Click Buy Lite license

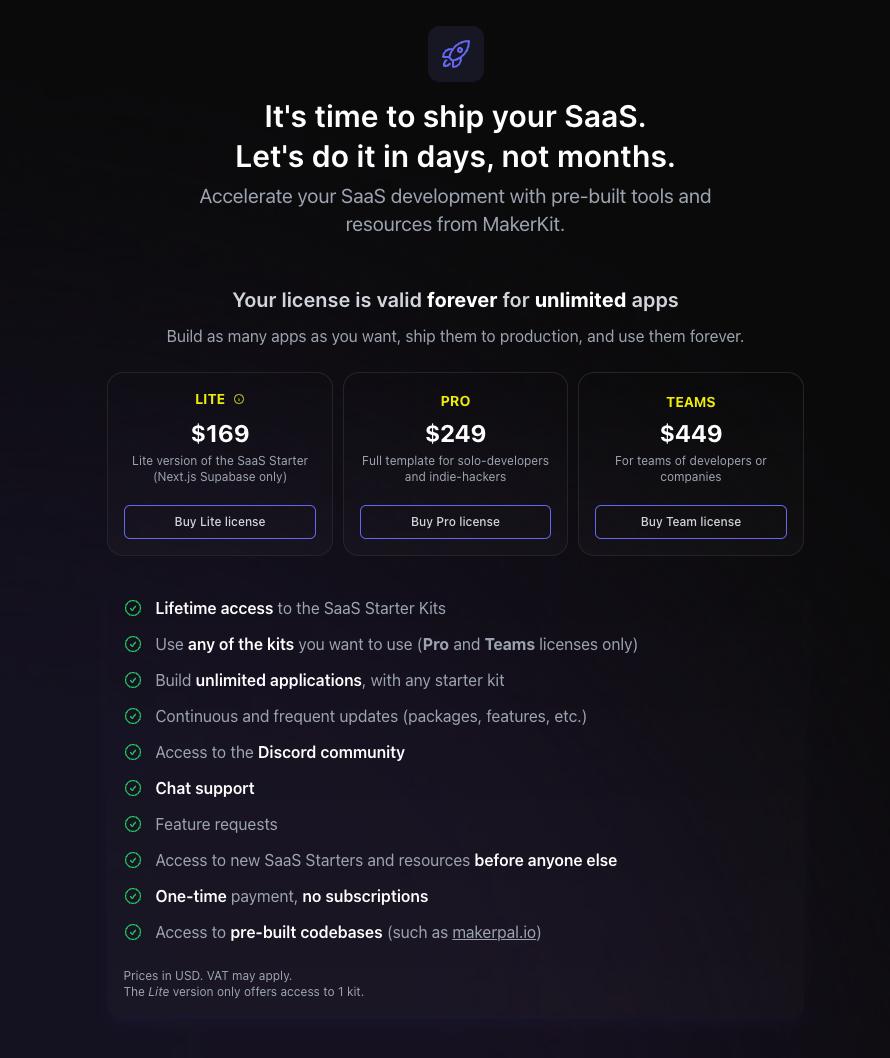pos(220,521)
